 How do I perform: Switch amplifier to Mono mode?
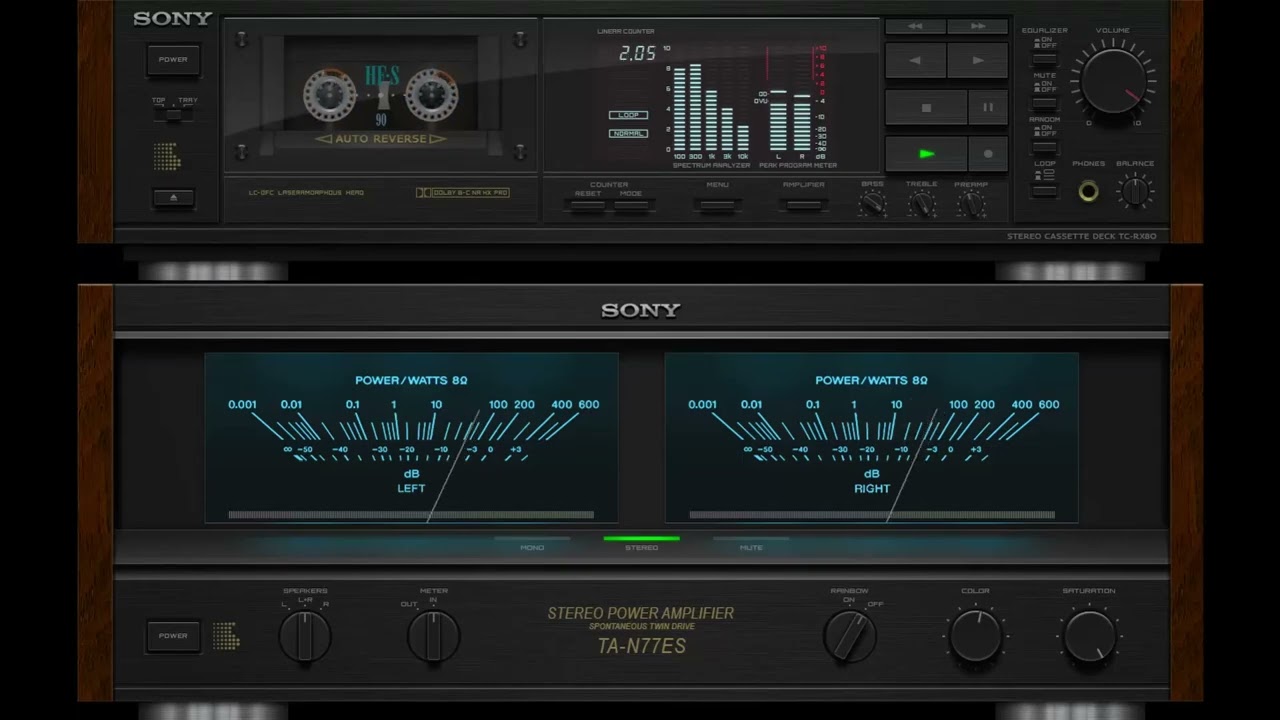[532, 542]
